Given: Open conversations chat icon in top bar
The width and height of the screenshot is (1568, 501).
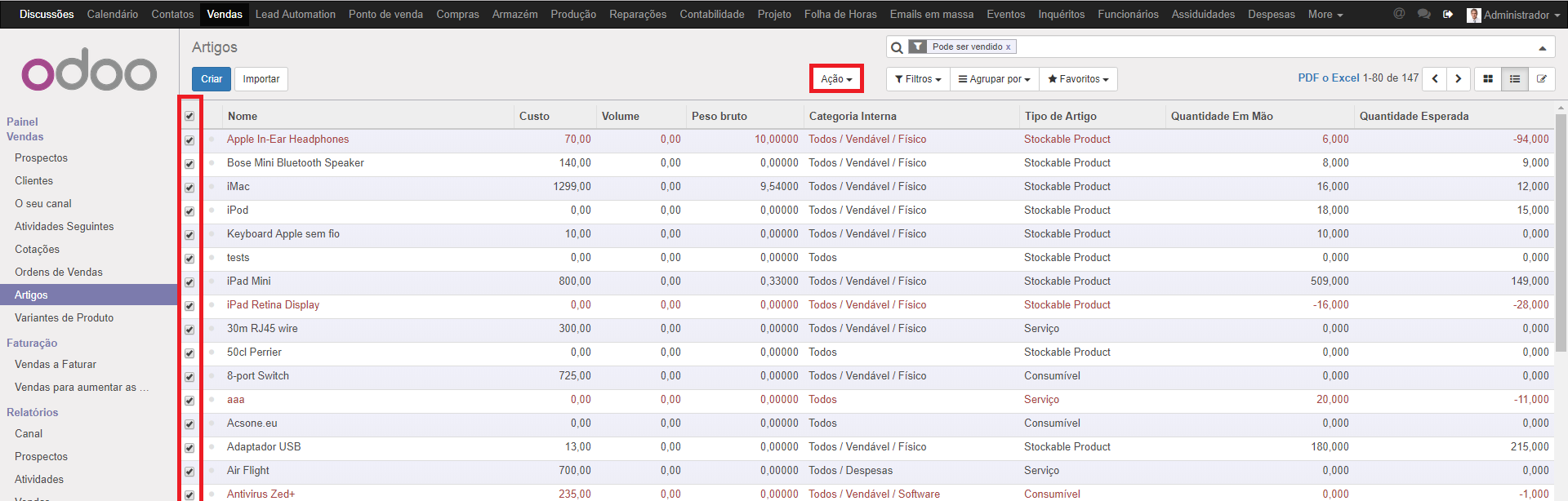Looking at the screenshot, I should [x=1423, y=14].
